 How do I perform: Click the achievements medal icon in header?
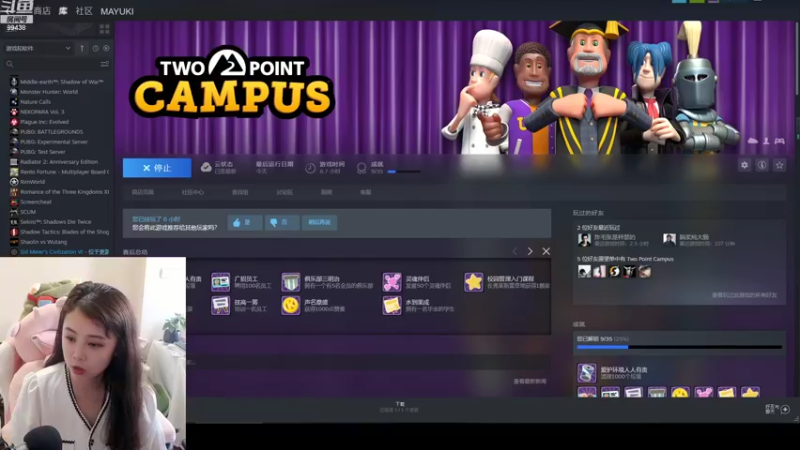point(361,168)
